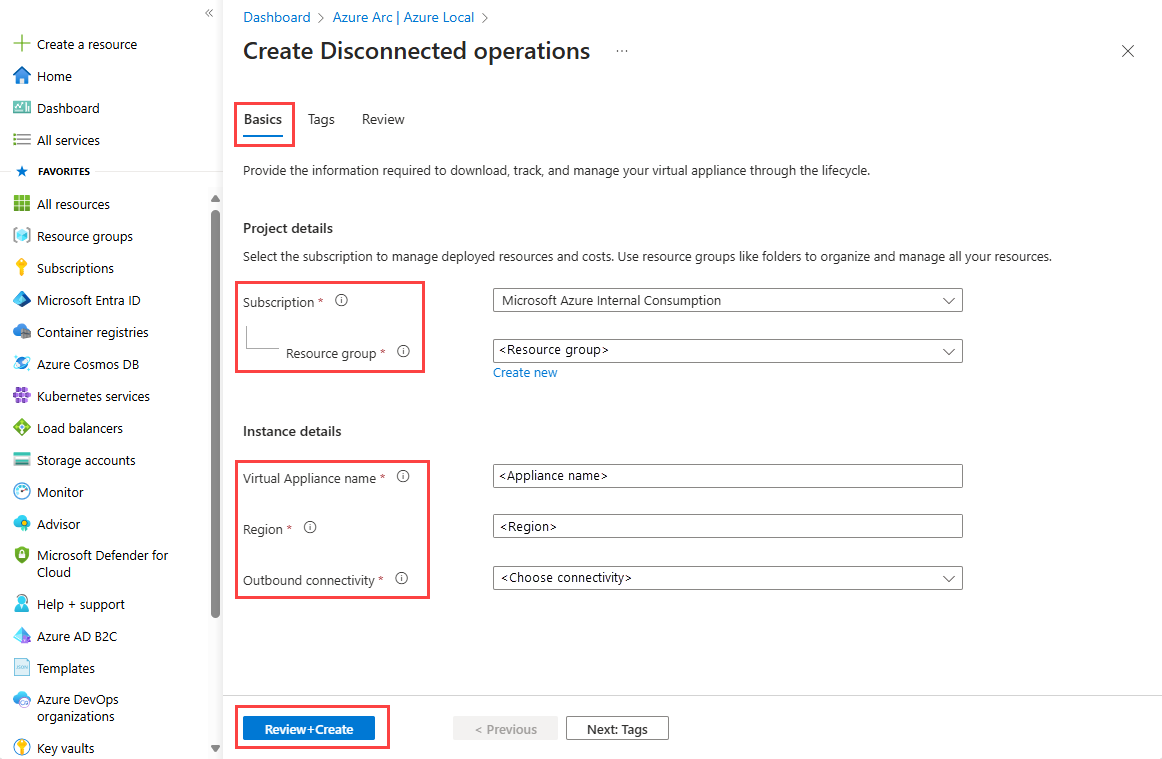
Task: Click the Microsoft Entra ID icon
Action: coord(21,300)
